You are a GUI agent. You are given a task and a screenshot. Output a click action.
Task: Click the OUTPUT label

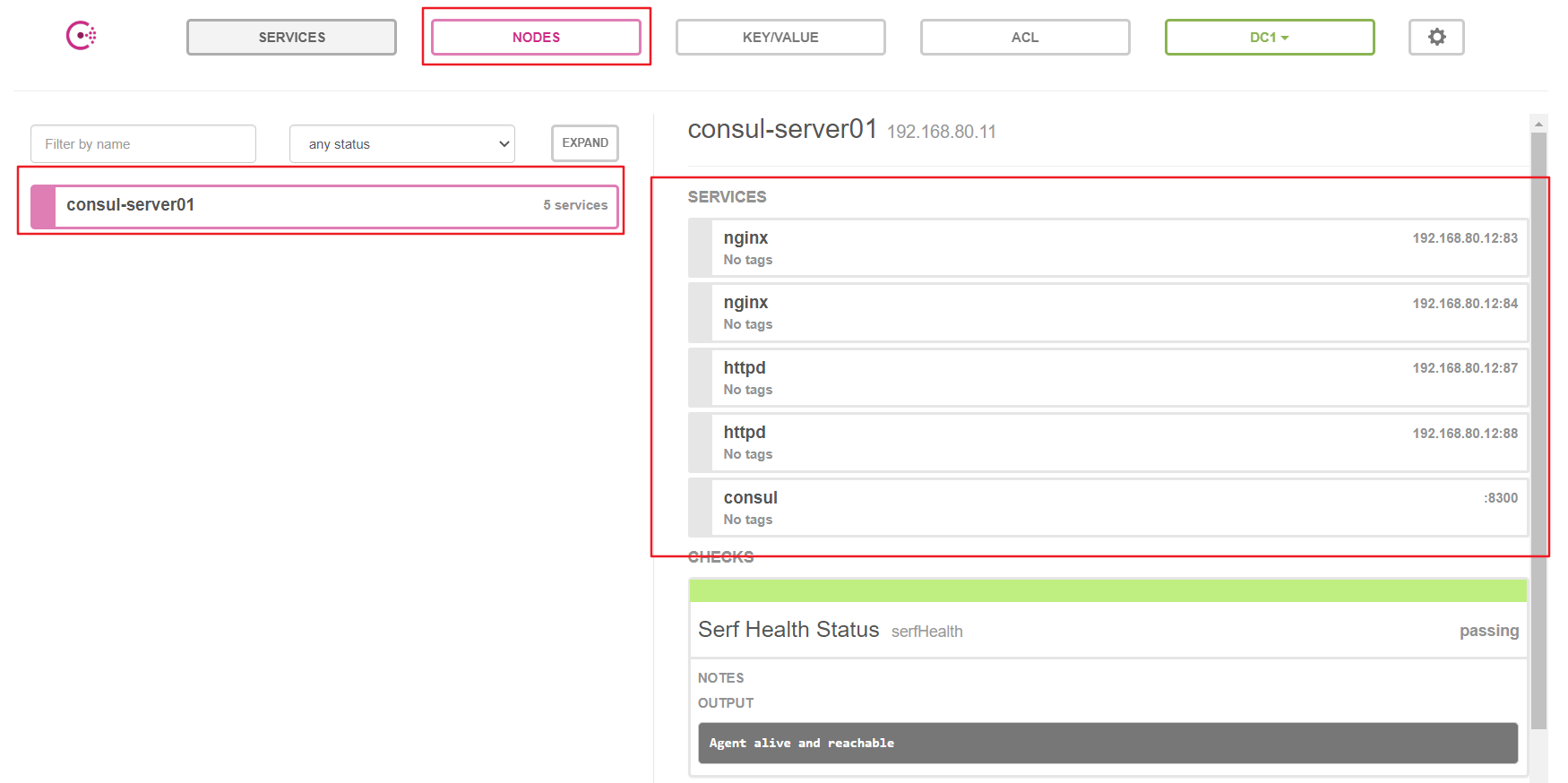pos(726,703)
